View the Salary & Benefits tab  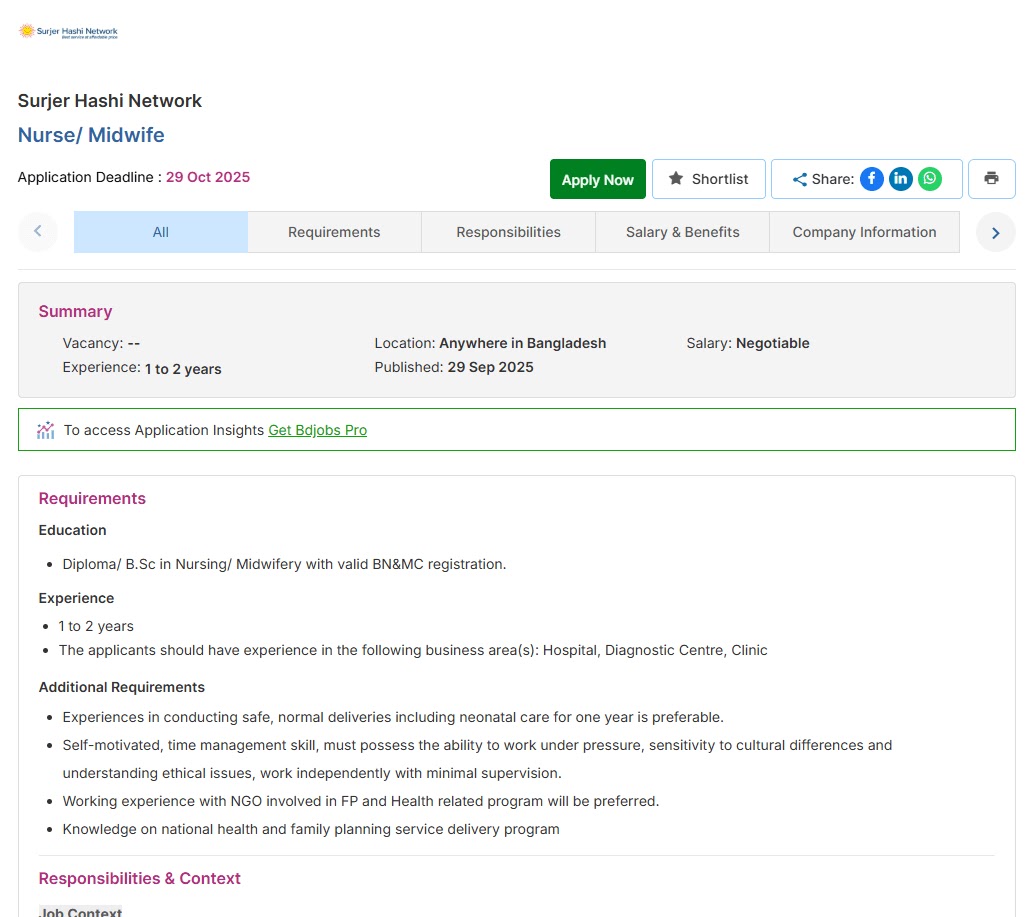(x=682, y=232)
